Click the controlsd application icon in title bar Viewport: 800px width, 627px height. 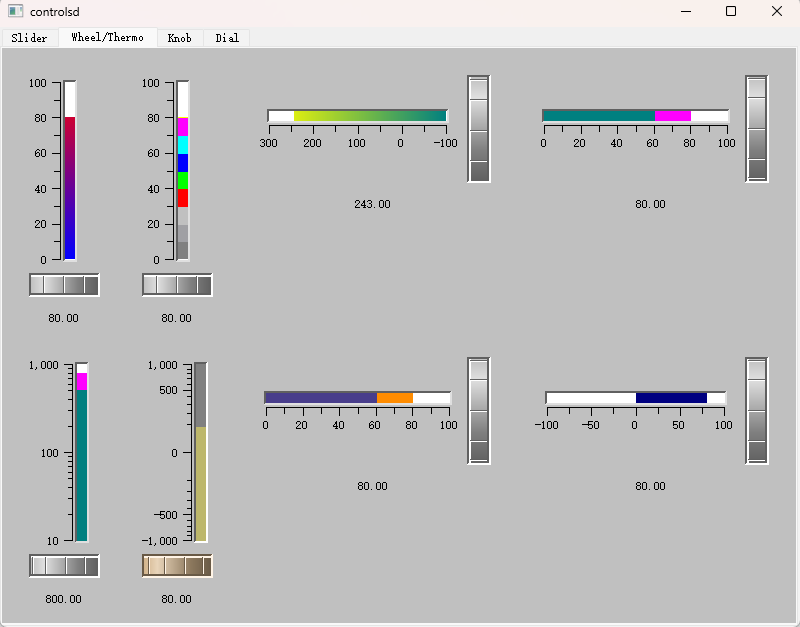[15, 11]
